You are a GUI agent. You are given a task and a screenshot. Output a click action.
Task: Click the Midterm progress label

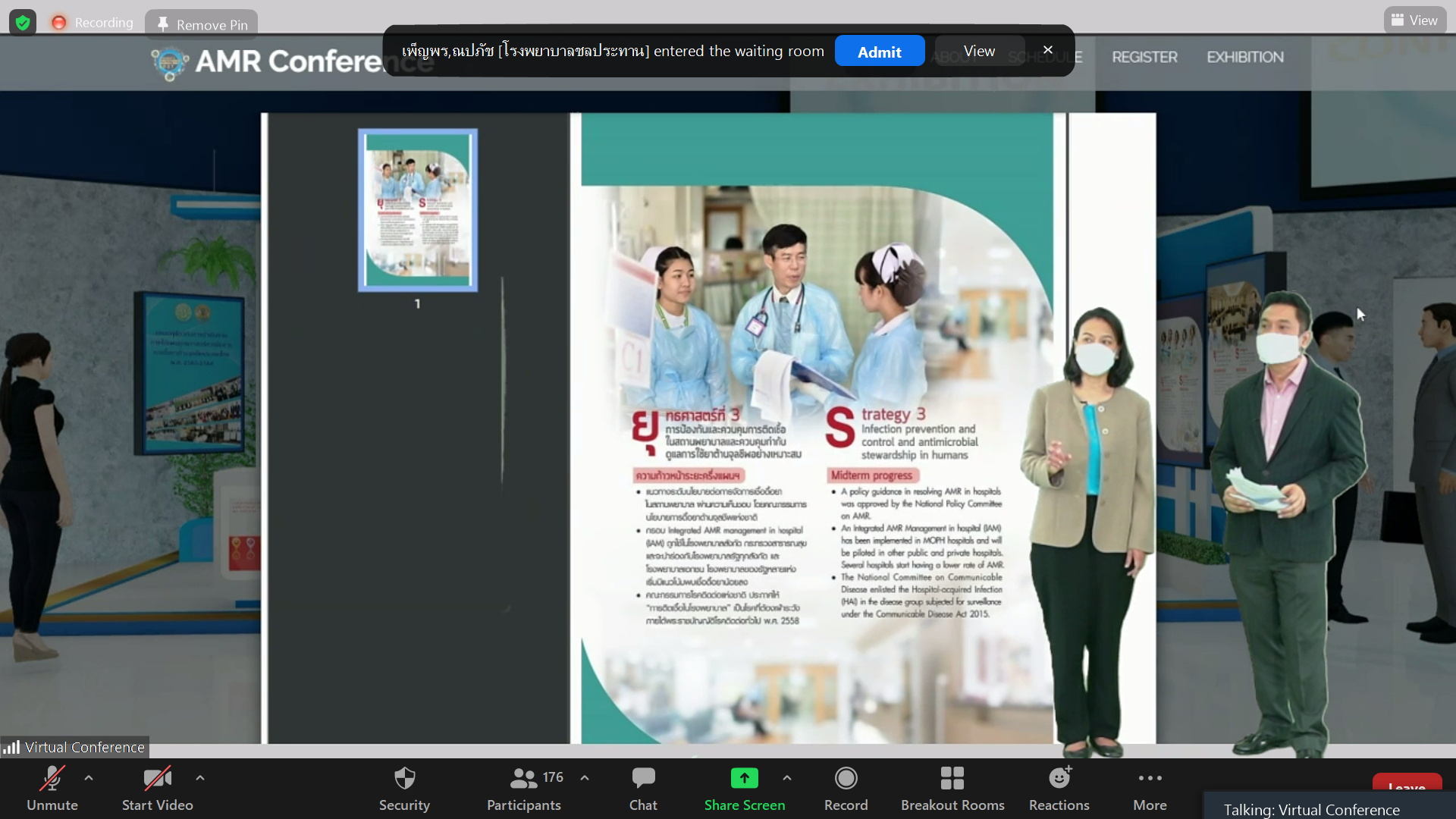tap(871, 475)
